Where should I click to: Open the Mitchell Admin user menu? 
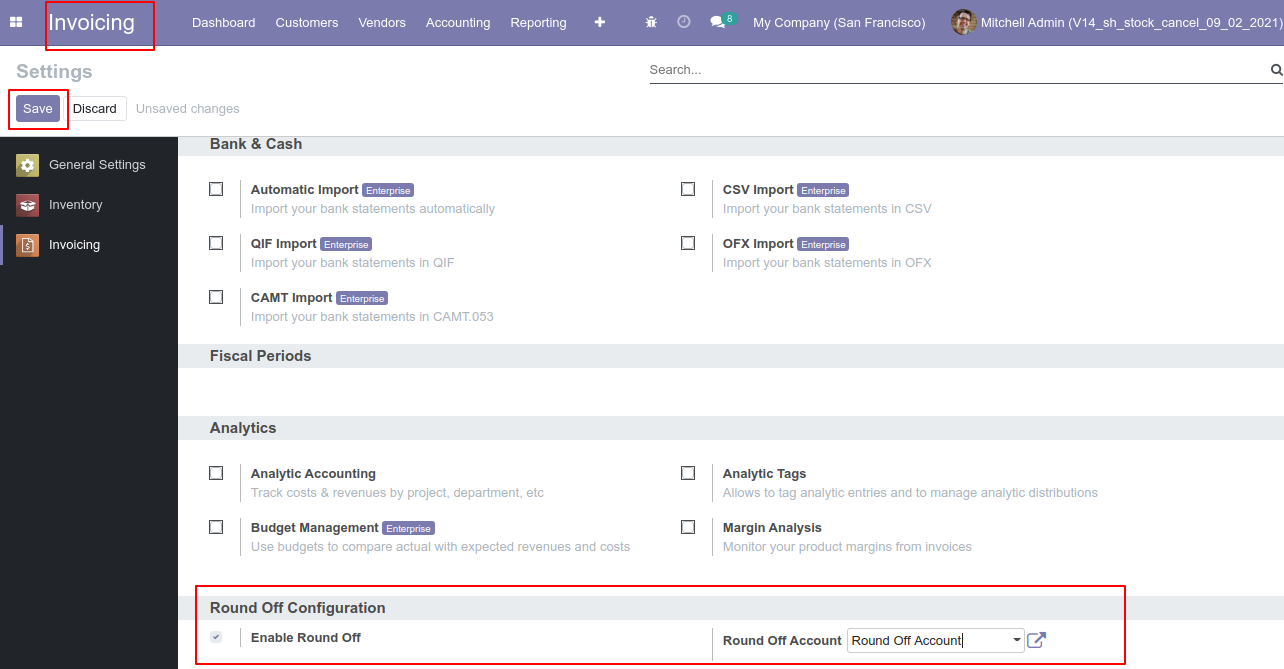1115,22
